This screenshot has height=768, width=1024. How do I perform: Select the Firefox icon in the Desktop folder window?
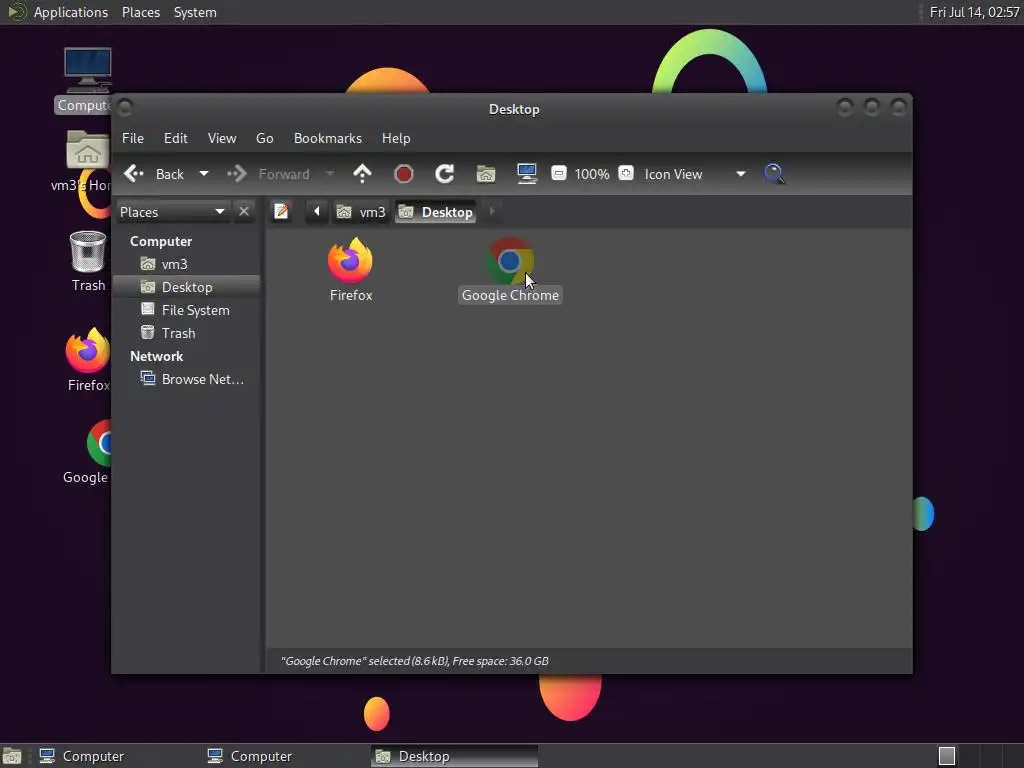350,260
